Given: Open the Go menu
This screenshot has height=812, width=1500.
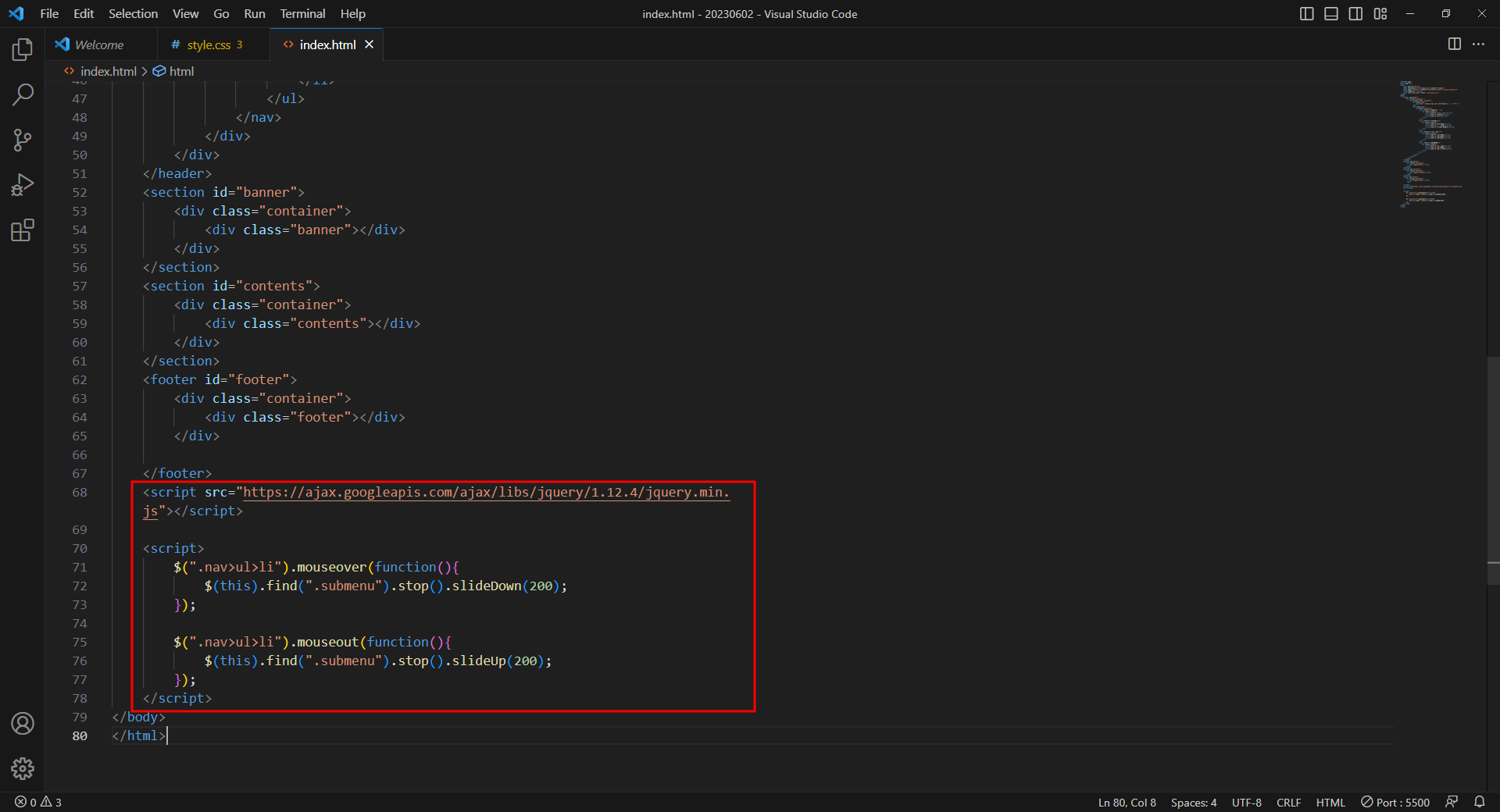Looking at the screenshot, I should [221, 13].
